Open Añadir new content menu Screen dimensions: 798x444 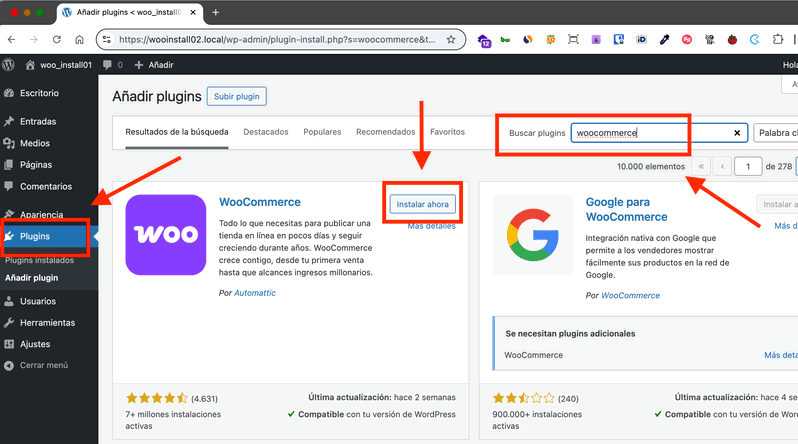[154, 65]
